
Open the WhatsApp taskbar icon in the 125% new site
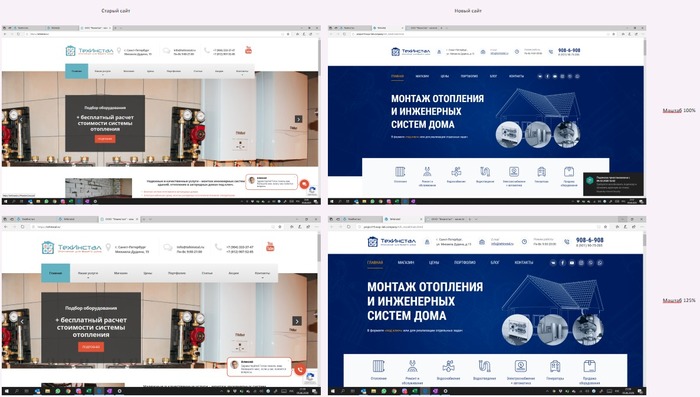(x=383, y=392)
